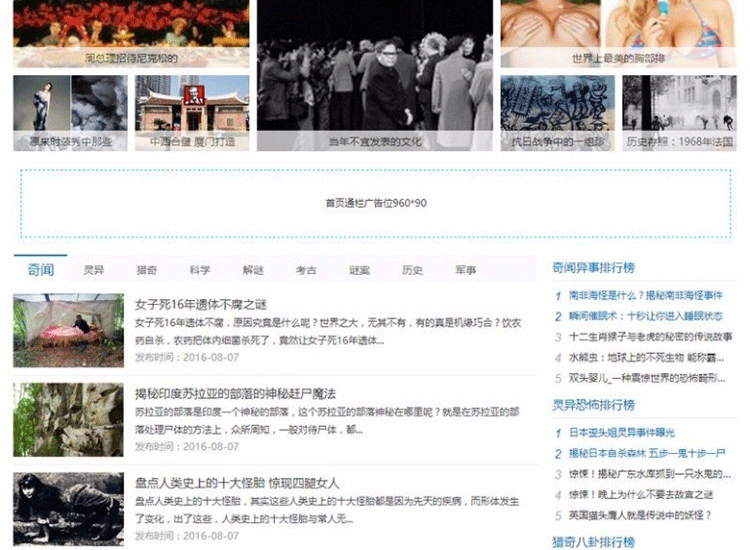
Task: Click thumbnail of the 苏拉亚 tribe article
Action: [x=68, y=420]
